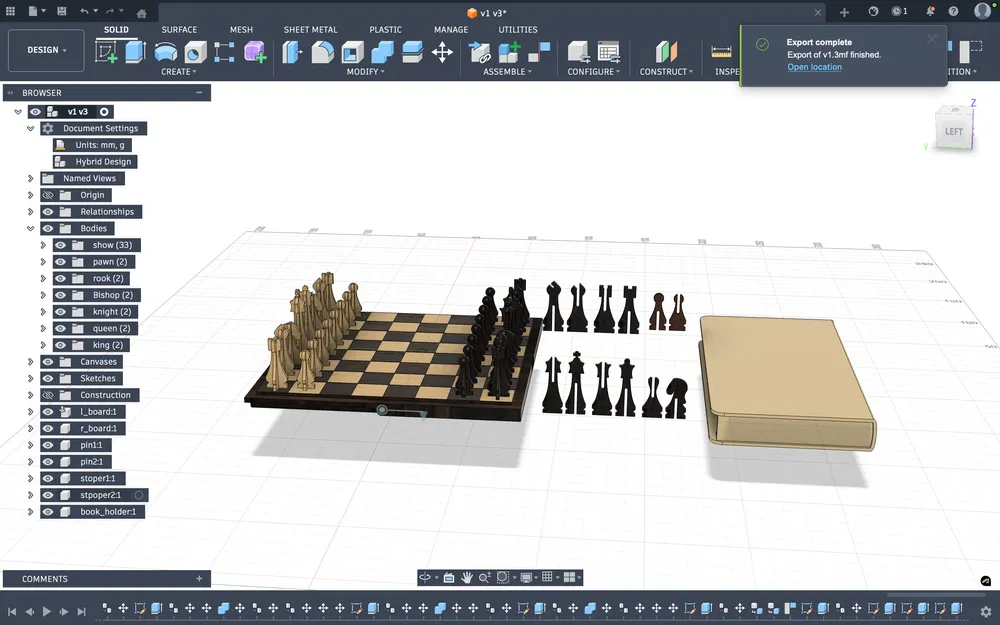Show the hidden Origin folder
The height and width of the screenshot is (625, 1000).
click(48, 195)
